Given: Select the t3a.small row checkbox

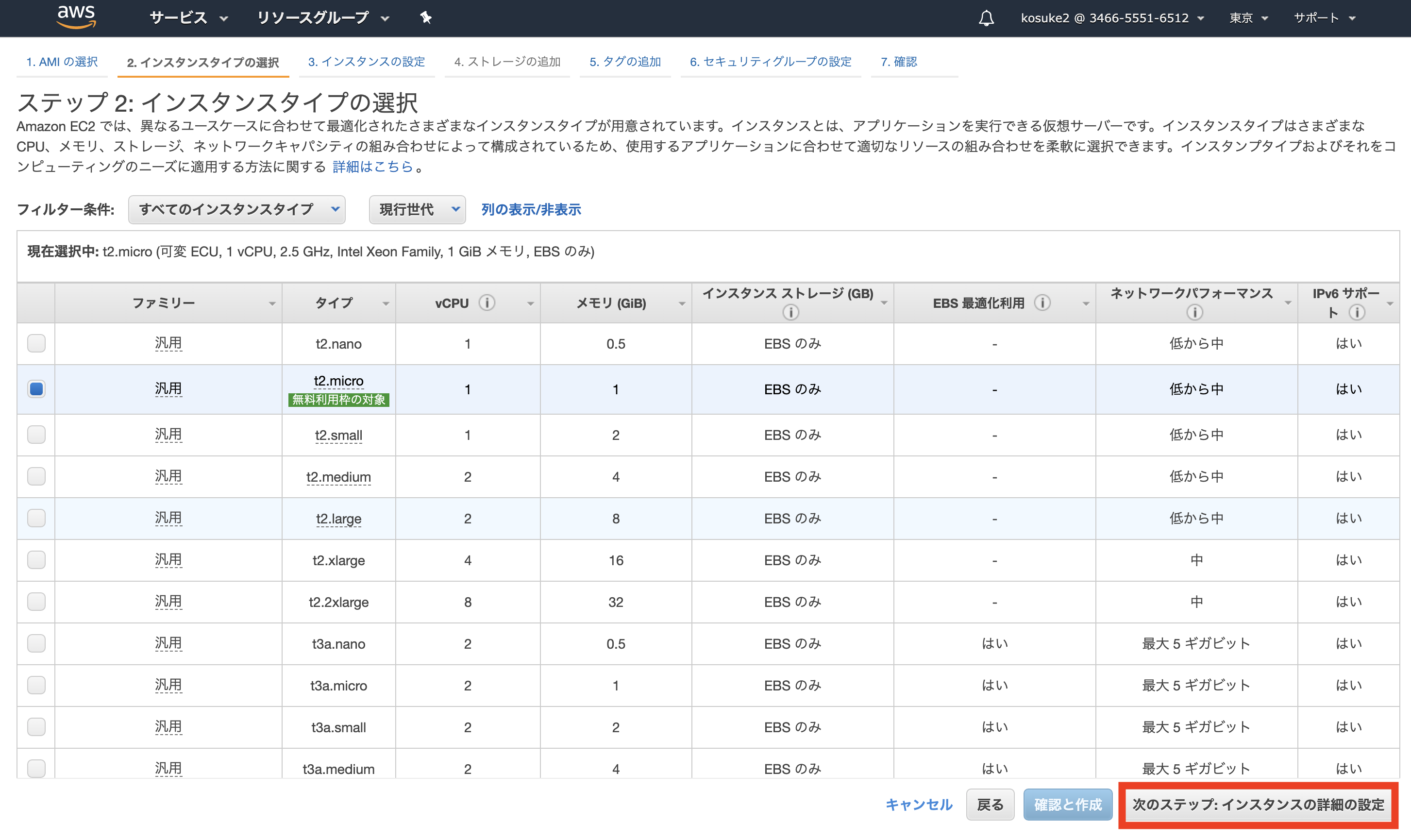Looking at the screenshot, I should coord(36,727).
